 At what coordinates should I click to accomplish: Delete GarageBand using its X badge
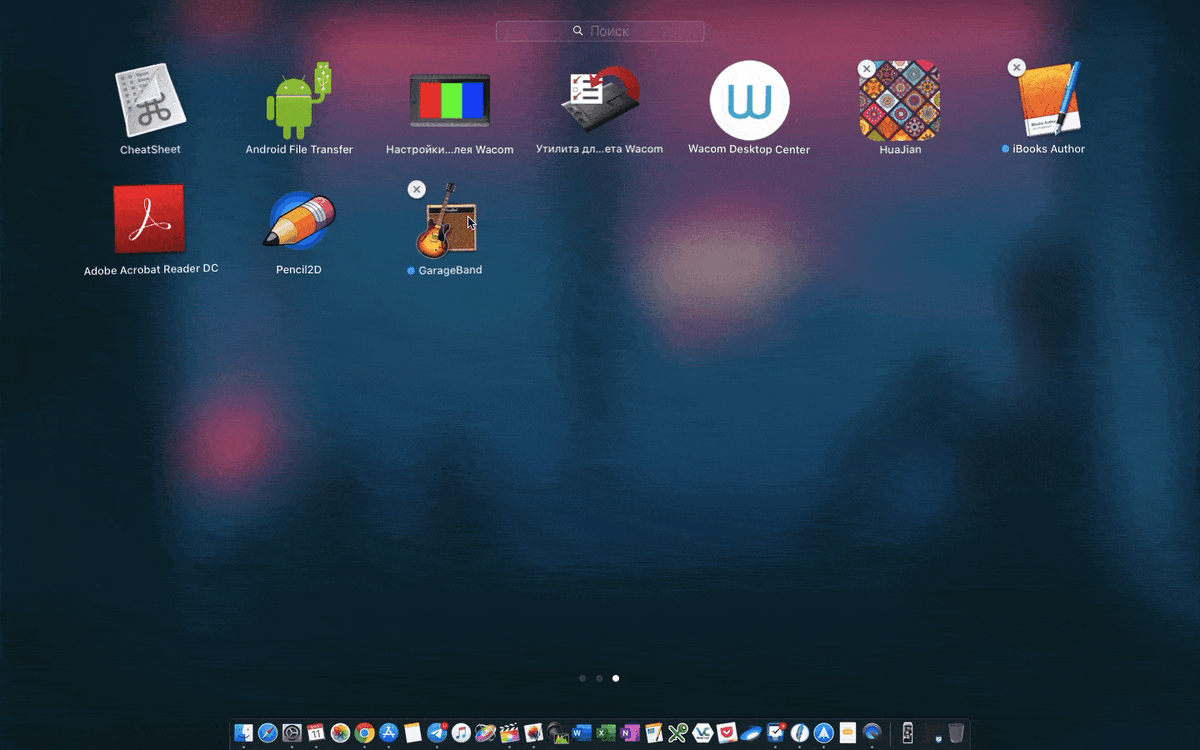417,189
